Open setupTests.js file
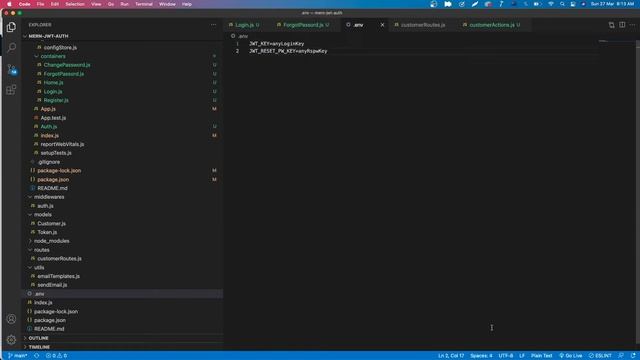The width and height of the screenshot is (640, 360). [56, 153]
